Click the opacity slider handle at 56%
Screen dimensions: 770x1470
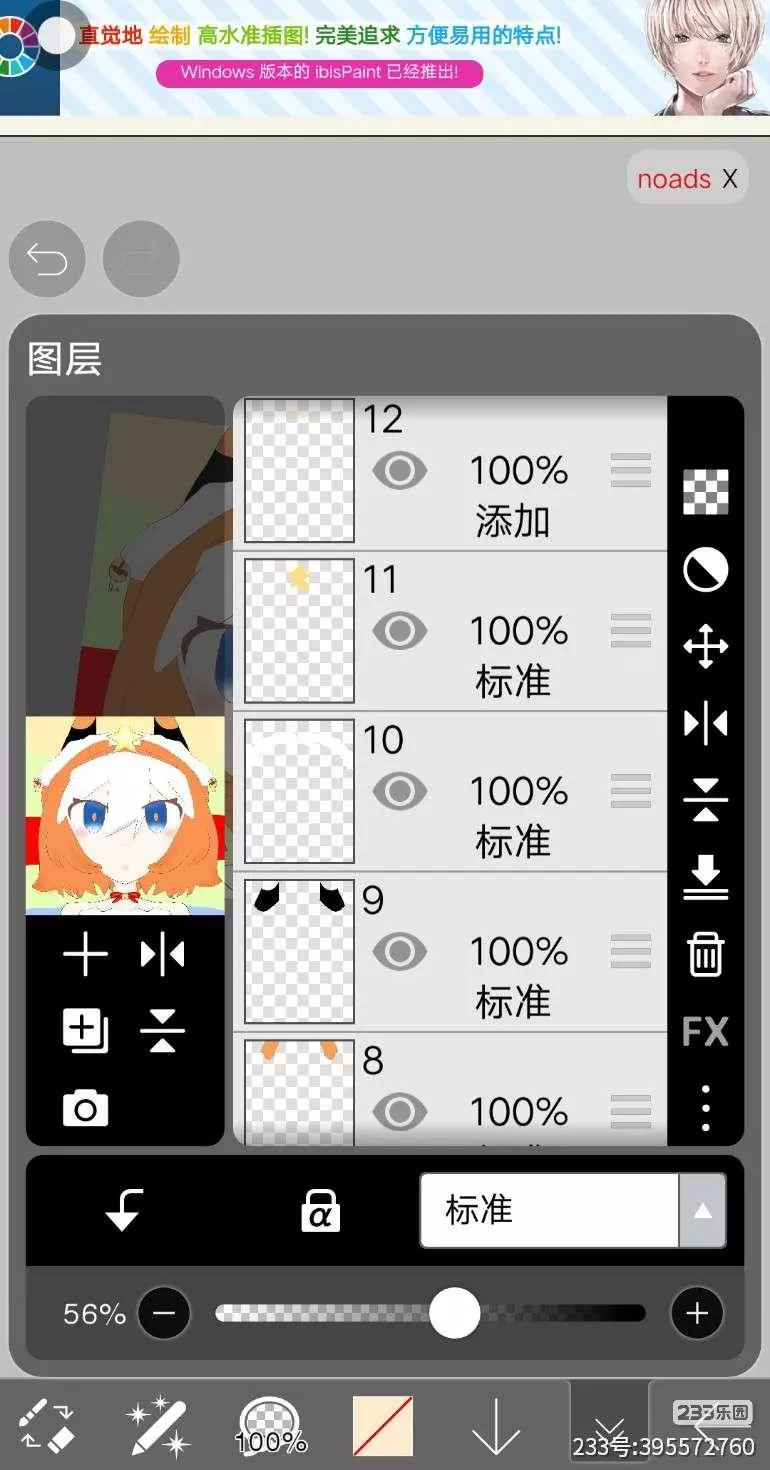(x=455, y=1313)
